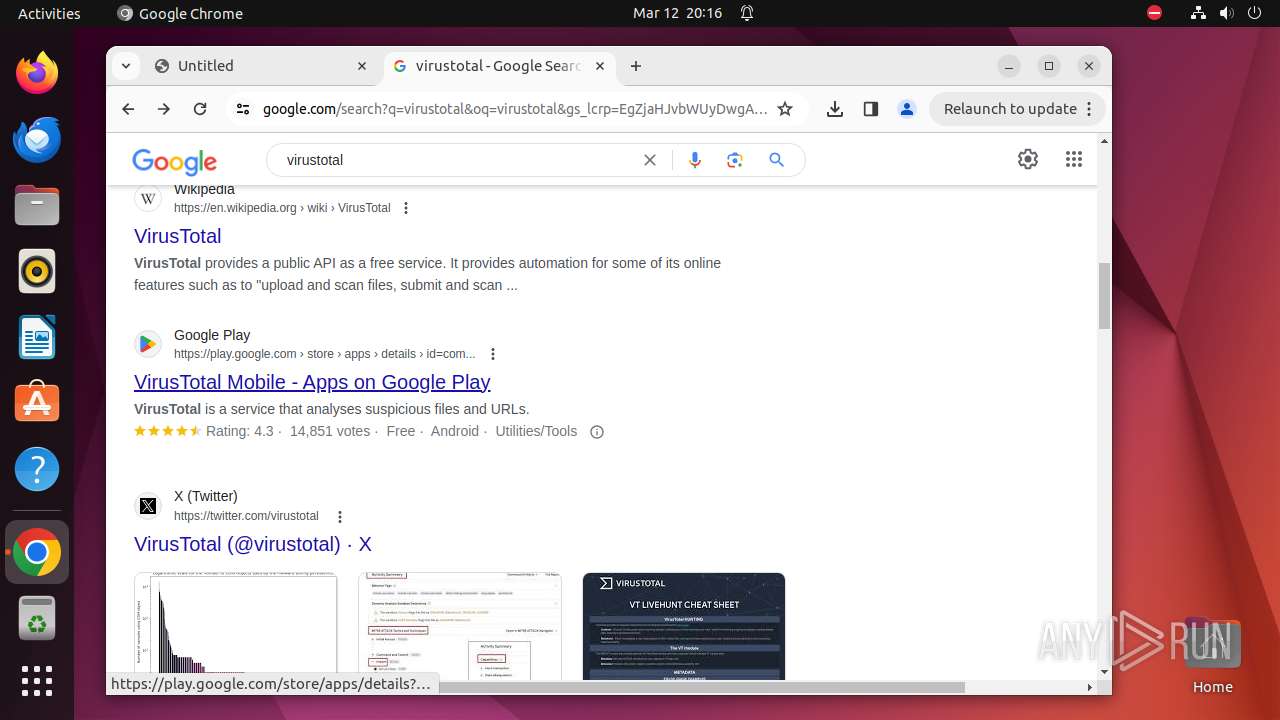Open the Google apps grid
This screenshot has height=720, width=1280.
1074,159
